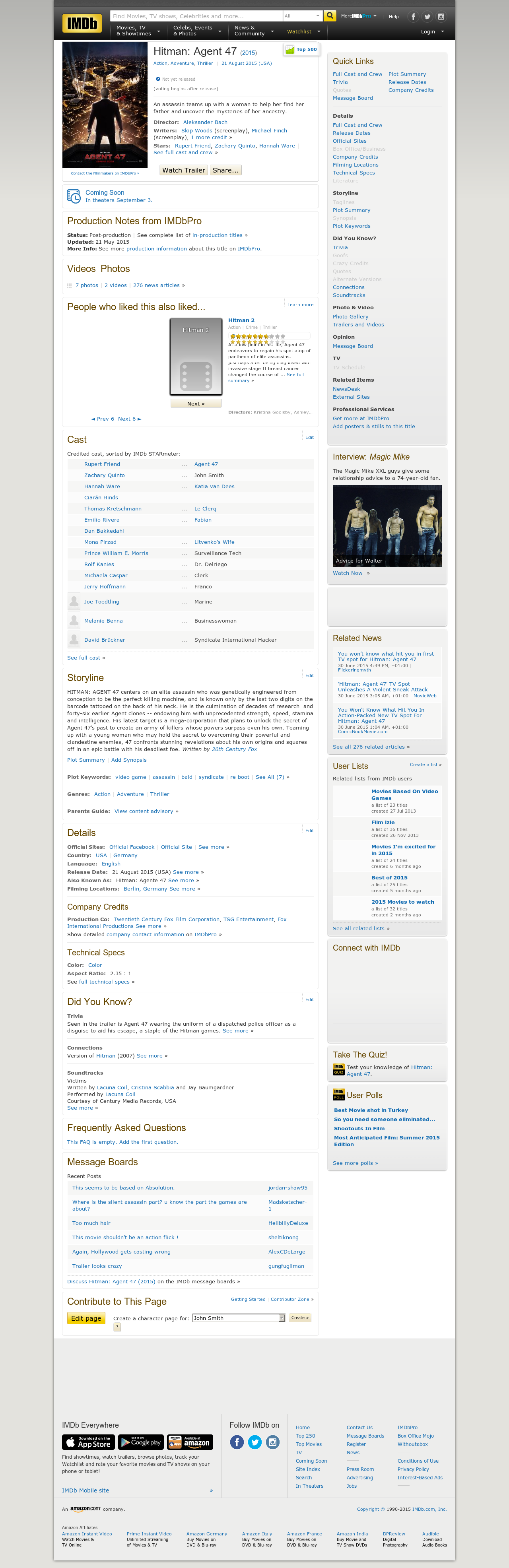Tap the Google Play badge
509x1568 pixels.
141,1442
